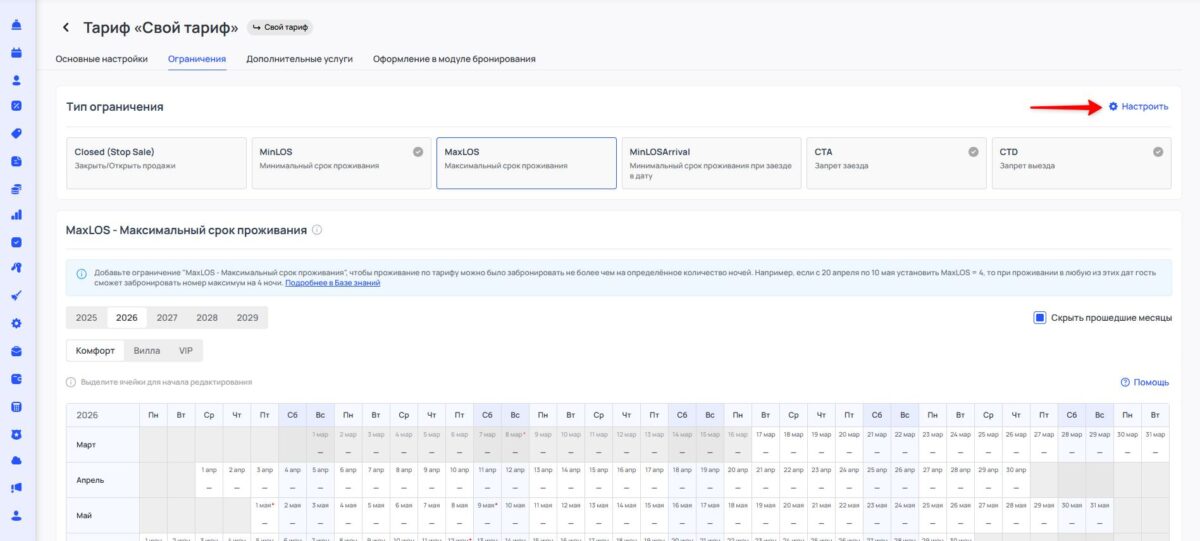Viewport: 1200px width, 541px height.
Task: Select VIP room category
Action: point(185,351)
